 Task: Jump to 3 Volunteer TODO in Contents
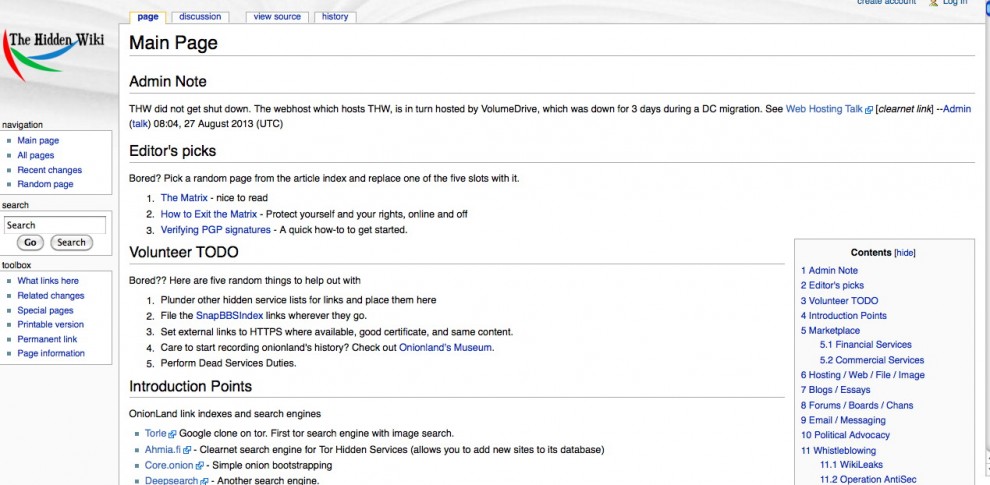pyautogui.click(x=839, y=301)
